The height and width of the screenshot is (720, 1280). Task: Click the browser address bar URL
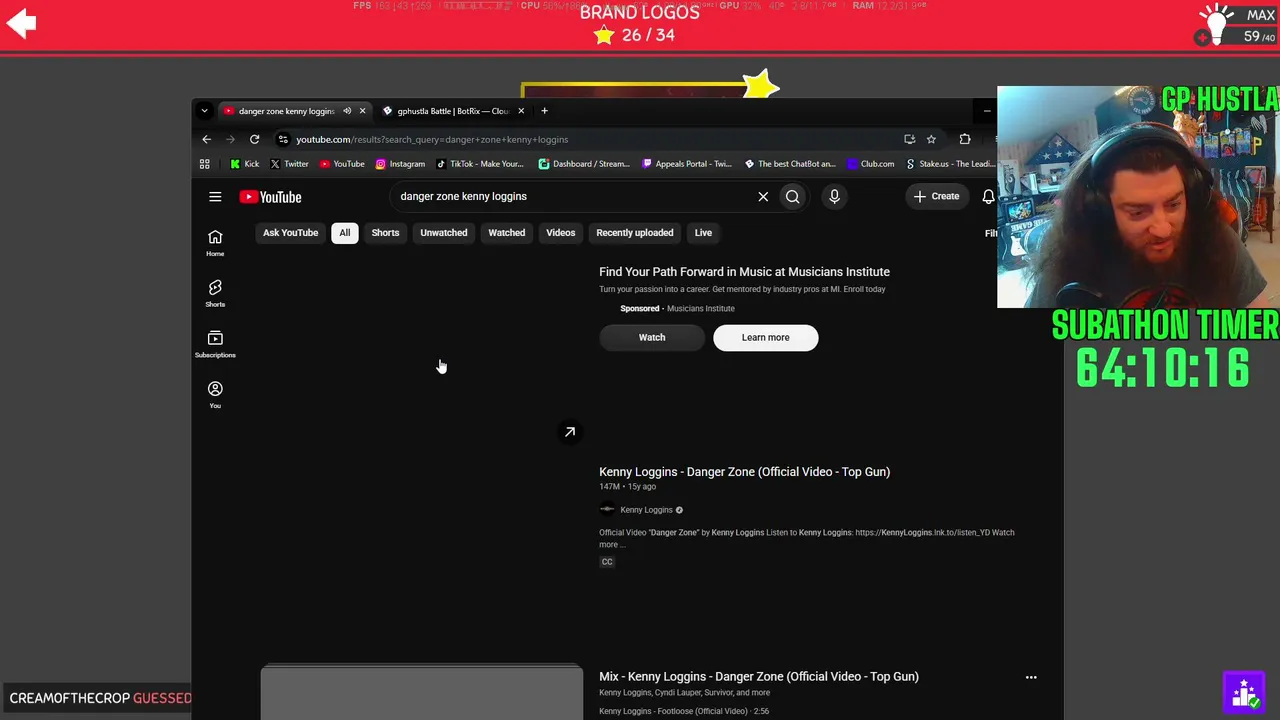click(x=432, y=139)
